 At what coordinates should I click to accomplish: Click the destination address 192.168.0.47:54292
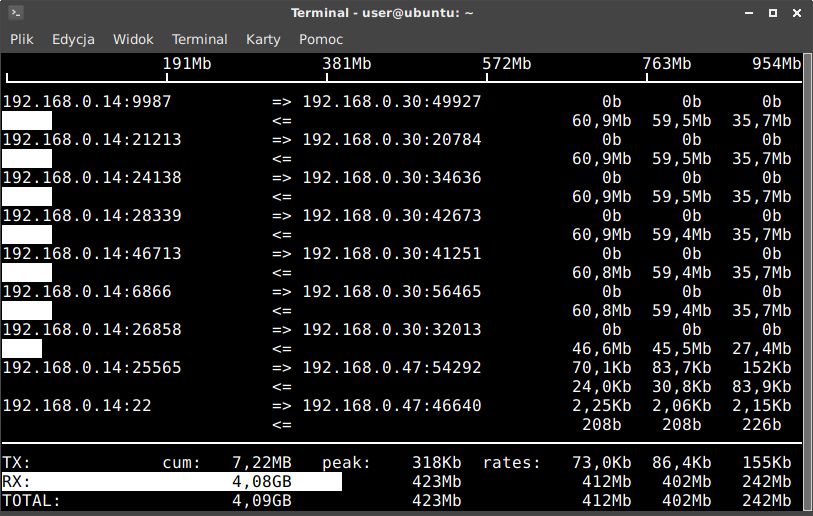(x=392, y=368)
